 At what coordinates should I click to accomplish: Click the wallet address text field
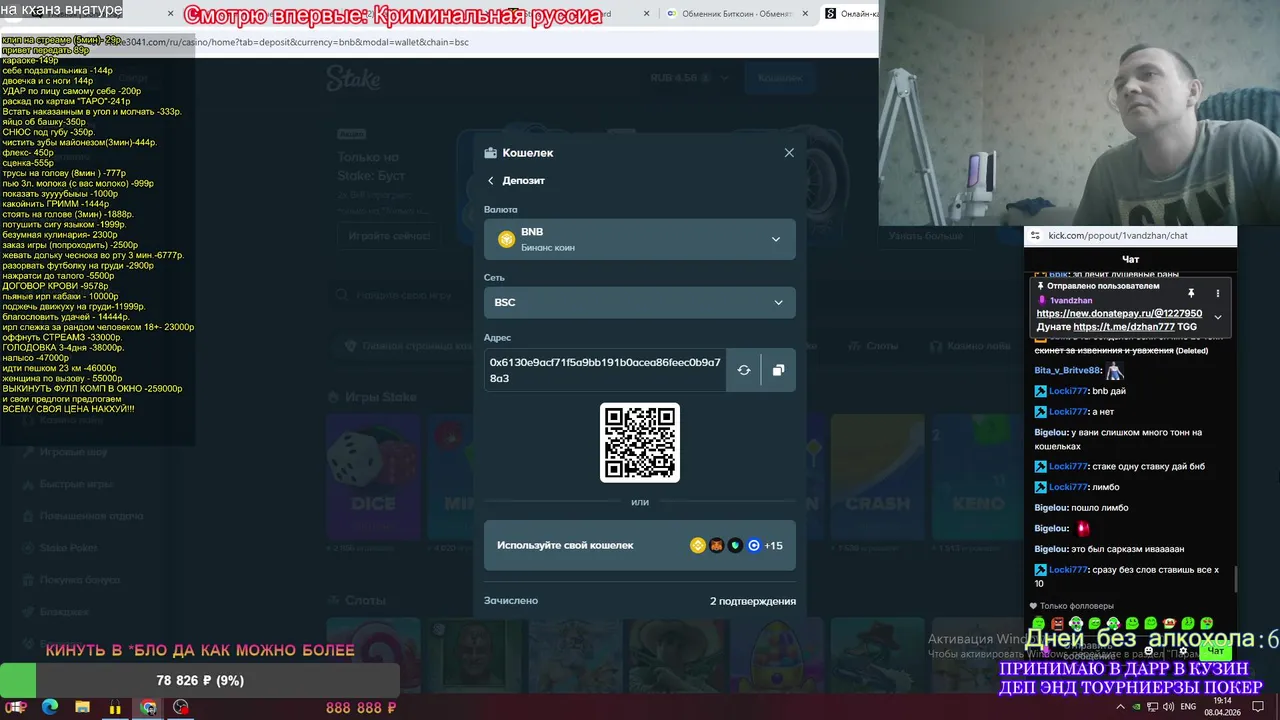pyautogui.click(x=605, y=370)
